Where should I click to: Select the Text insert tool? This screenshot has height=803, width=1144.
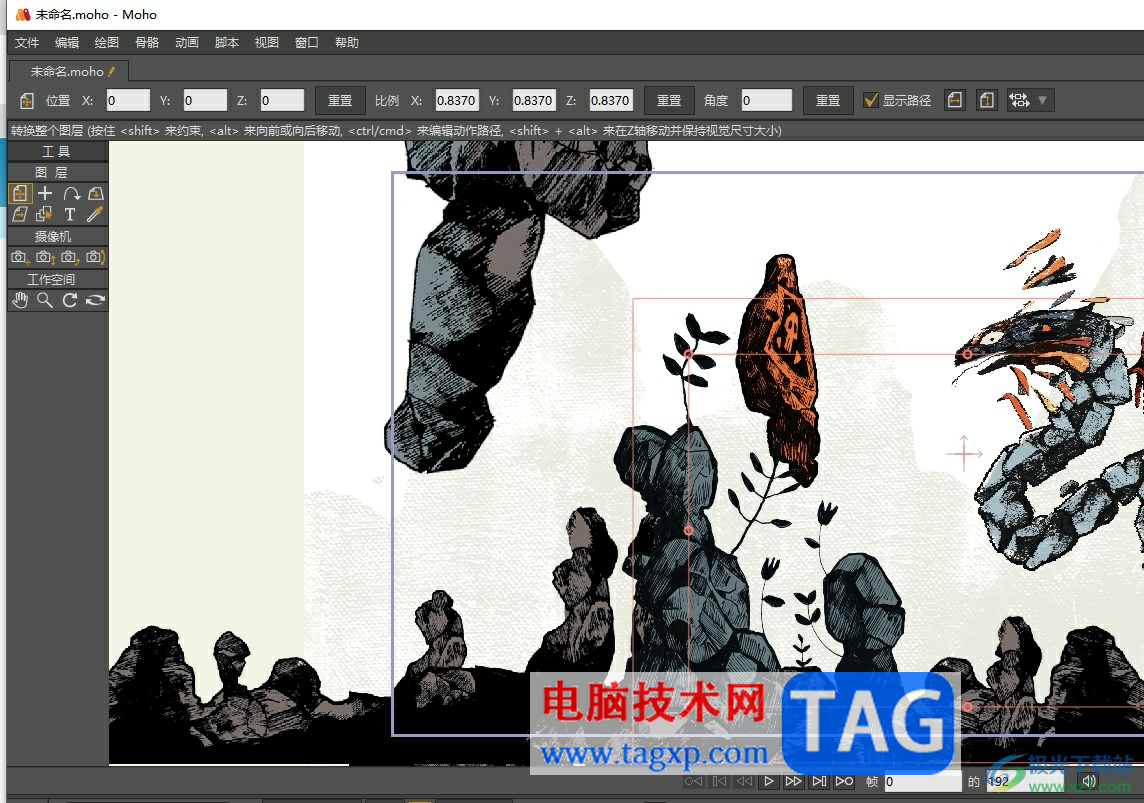[70, 214]
